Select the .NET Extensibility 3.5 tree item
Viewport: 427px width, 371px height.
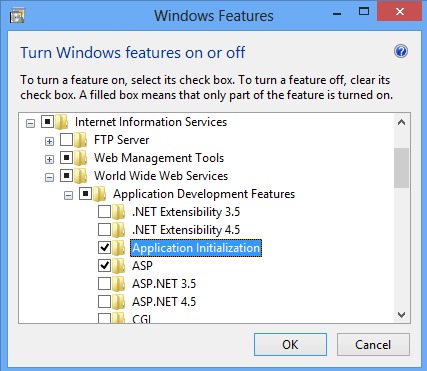coord(186,212)
